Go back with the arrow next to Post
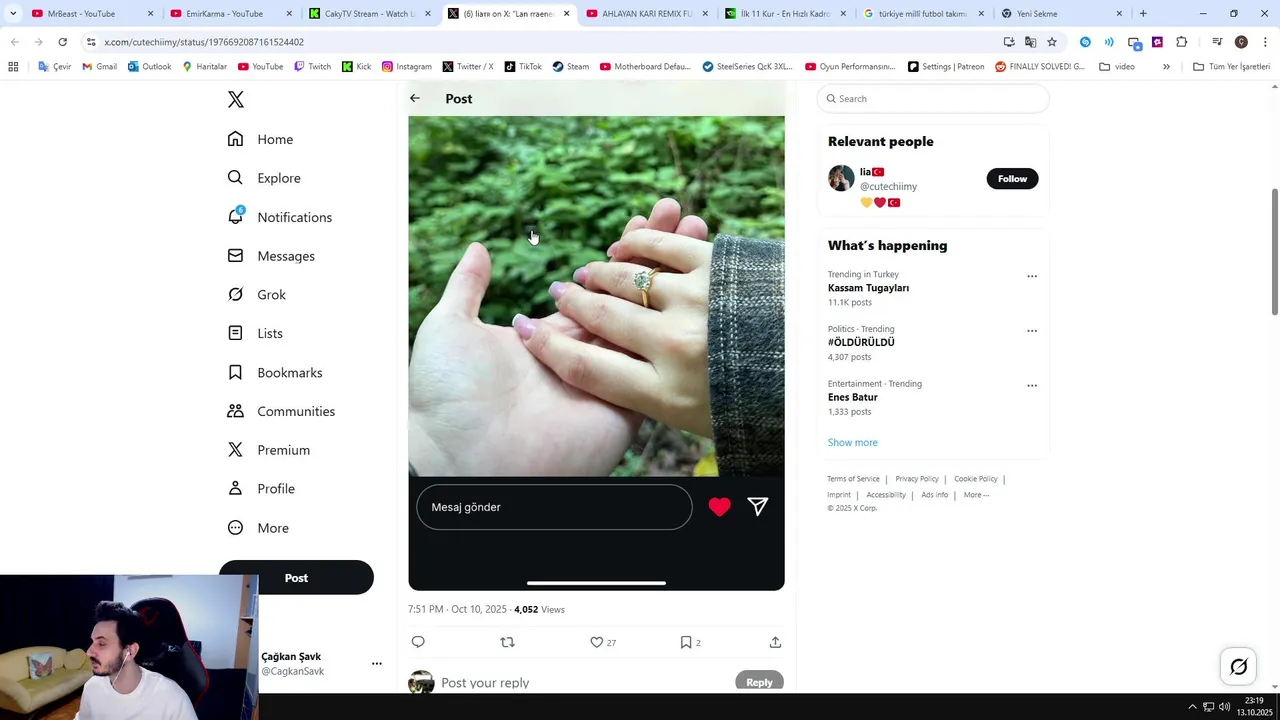This screenshot has height=720, width=1280. point(415,98)
